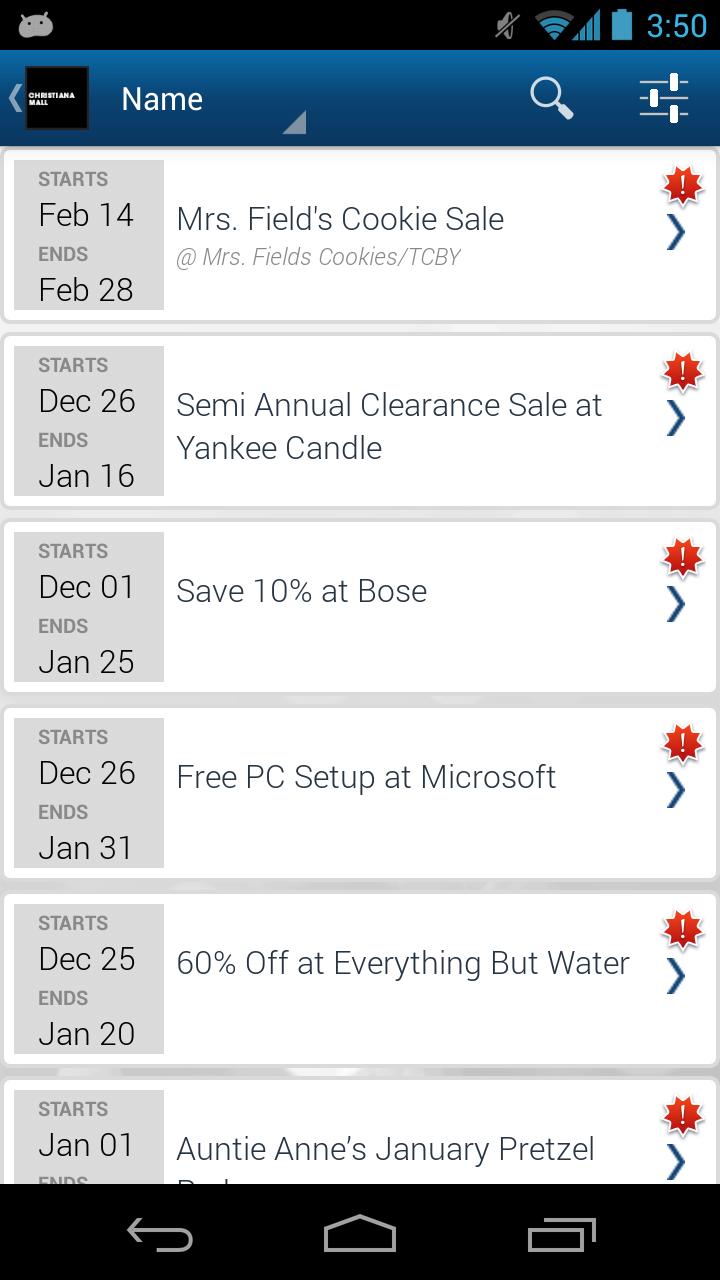The width and height of the screenshot is (720, 1280).
Task: Tap the search magnifier icon
Action: (551, 98)
